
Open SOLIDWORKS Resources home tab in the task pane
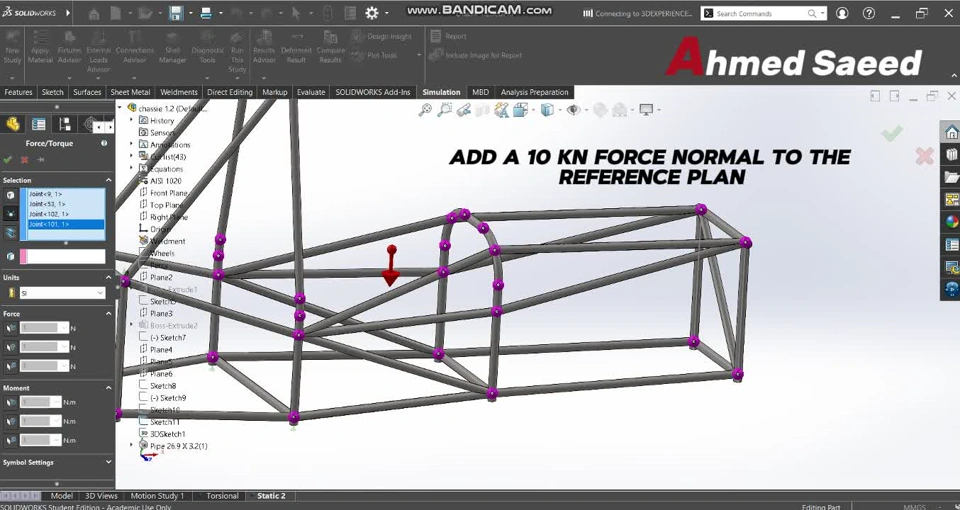(x=951, y=131)
